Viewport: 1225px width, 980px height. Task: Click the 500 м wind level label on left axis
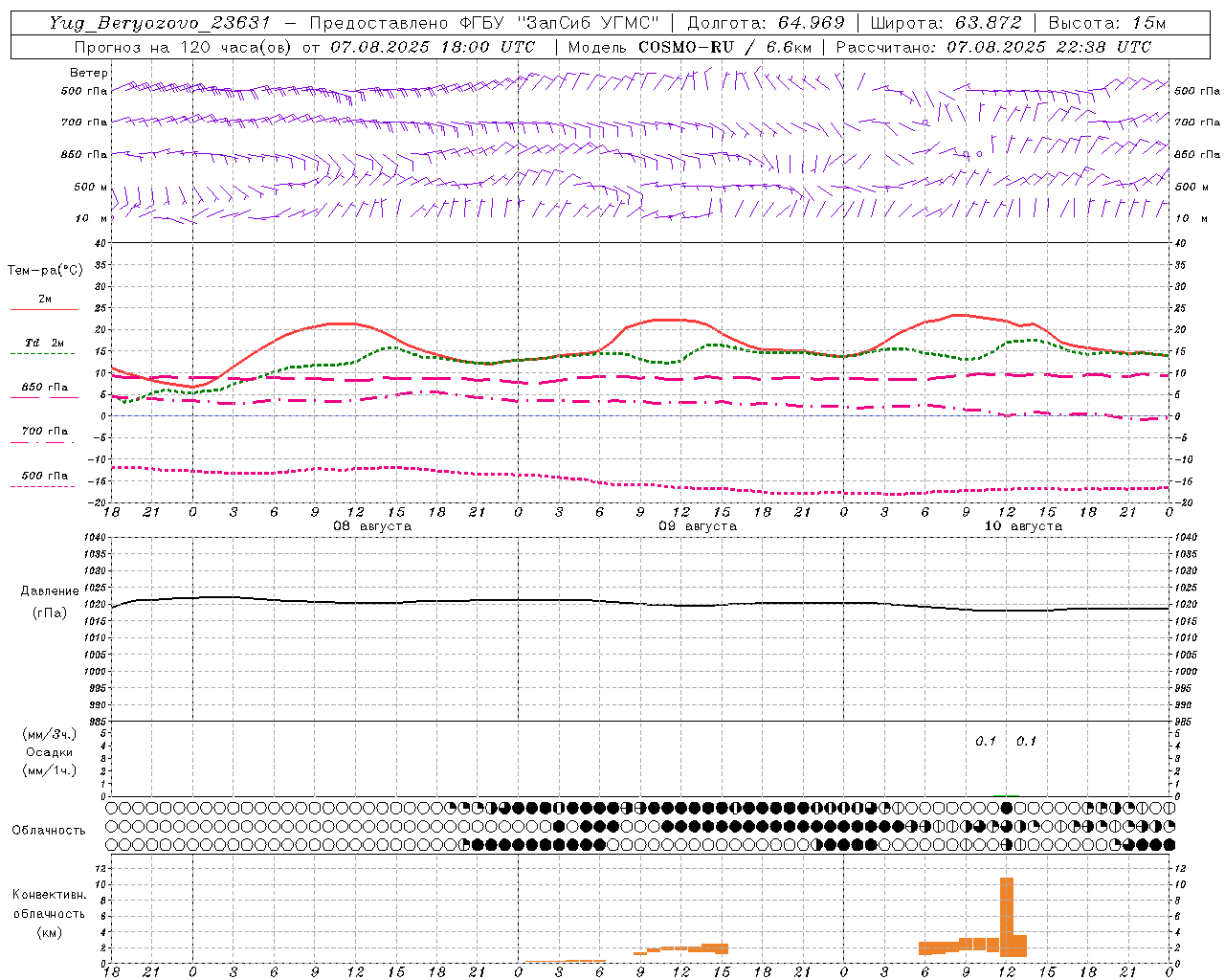pyautogui.click(x=91, y=187)
